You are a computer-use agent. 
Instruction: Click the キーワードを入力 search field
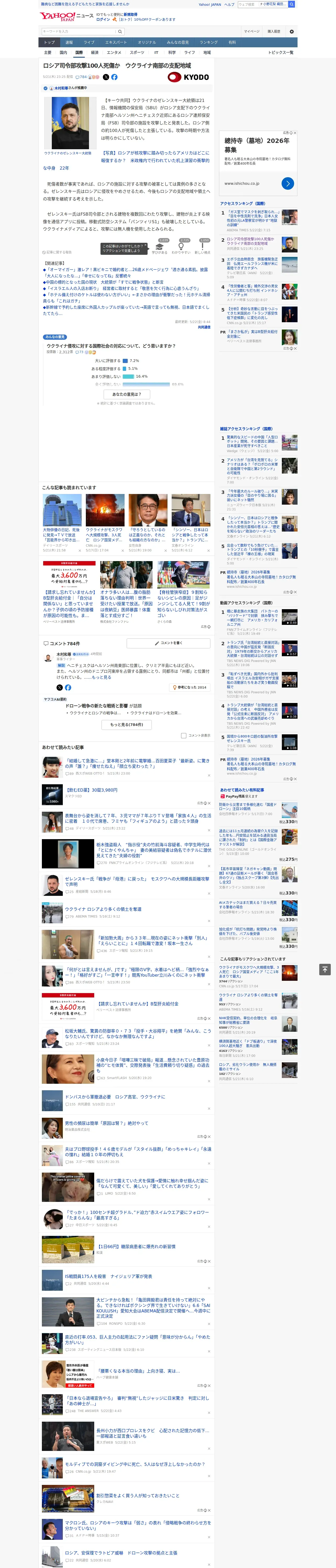79,32
